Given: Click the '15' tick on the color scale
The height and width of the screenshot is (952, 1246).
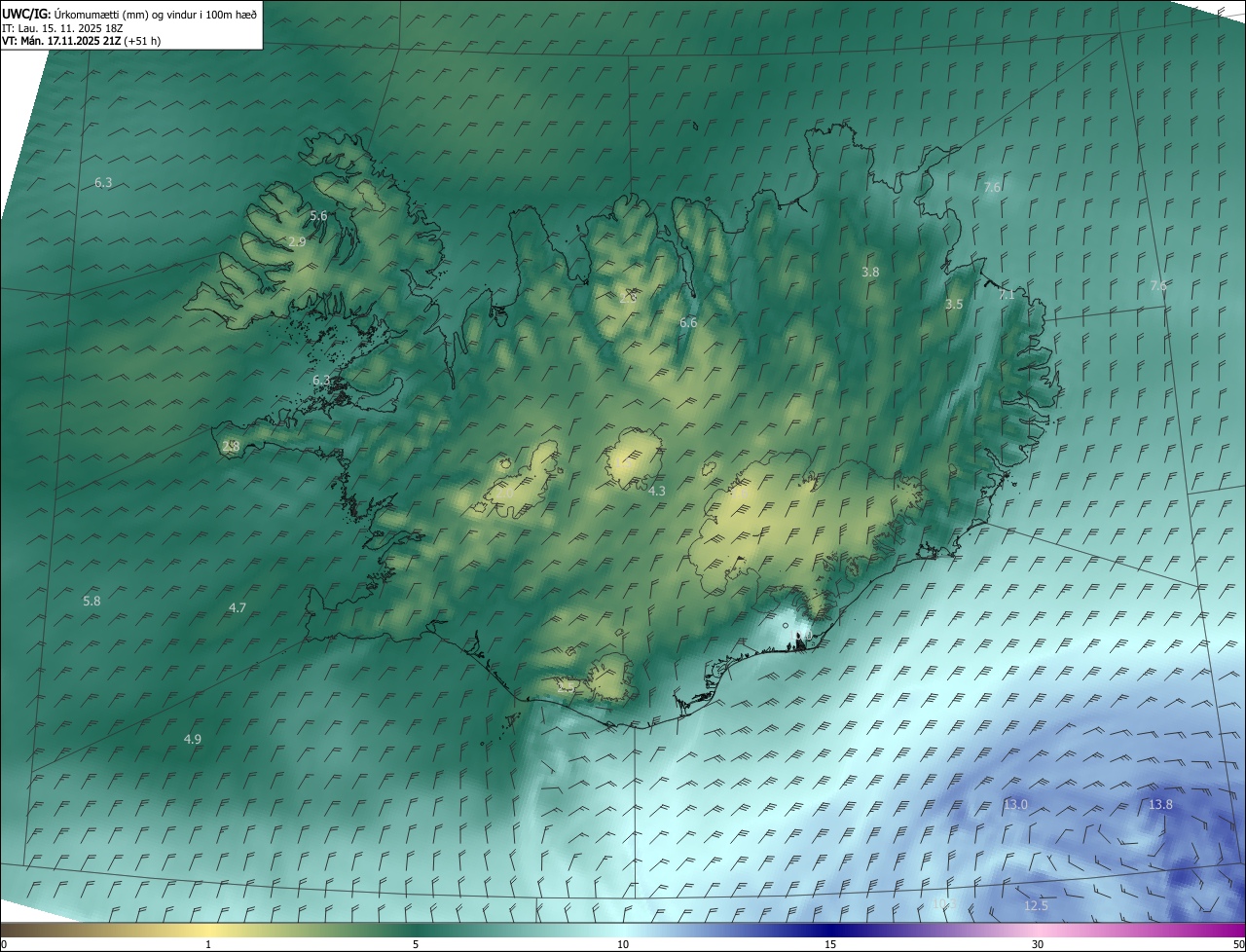Looking at the screenshot, I should (830, 944).
